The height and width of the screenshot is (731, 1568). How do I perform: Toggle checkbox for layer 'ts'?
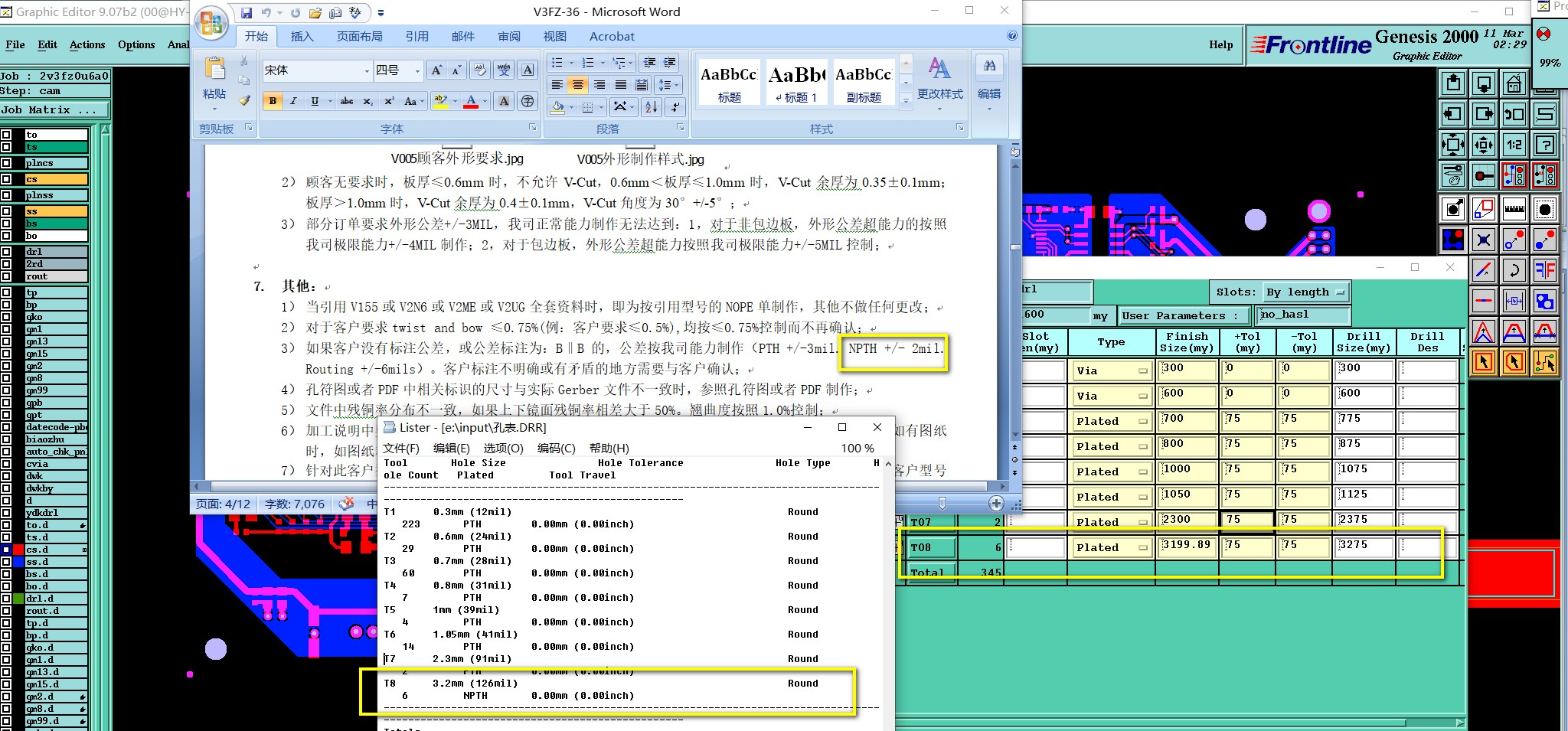click(6, 147)
